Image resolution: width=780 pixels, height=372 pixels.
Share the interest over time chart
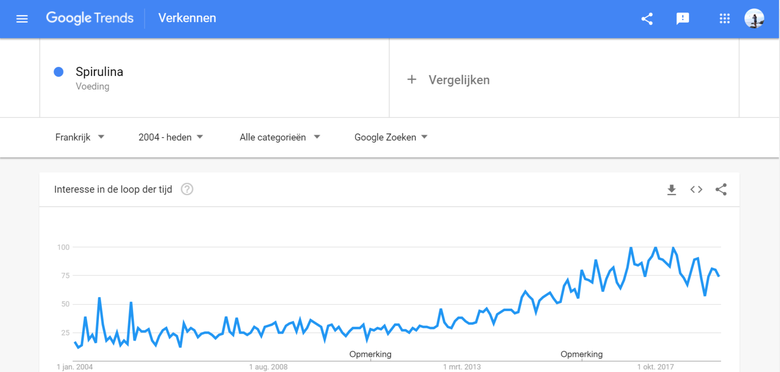[x=721, y=189]
